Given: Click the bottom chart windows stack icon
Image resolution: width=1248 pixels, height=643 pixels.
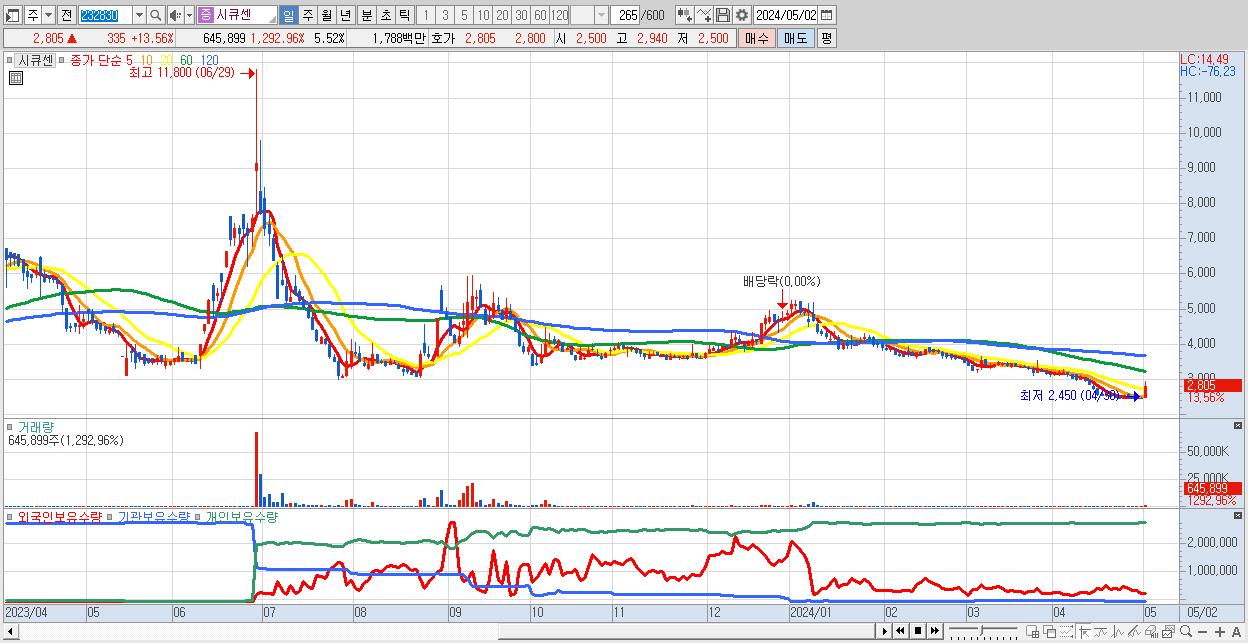Looking at the screenshot, I should click(x=1168, y=631).
